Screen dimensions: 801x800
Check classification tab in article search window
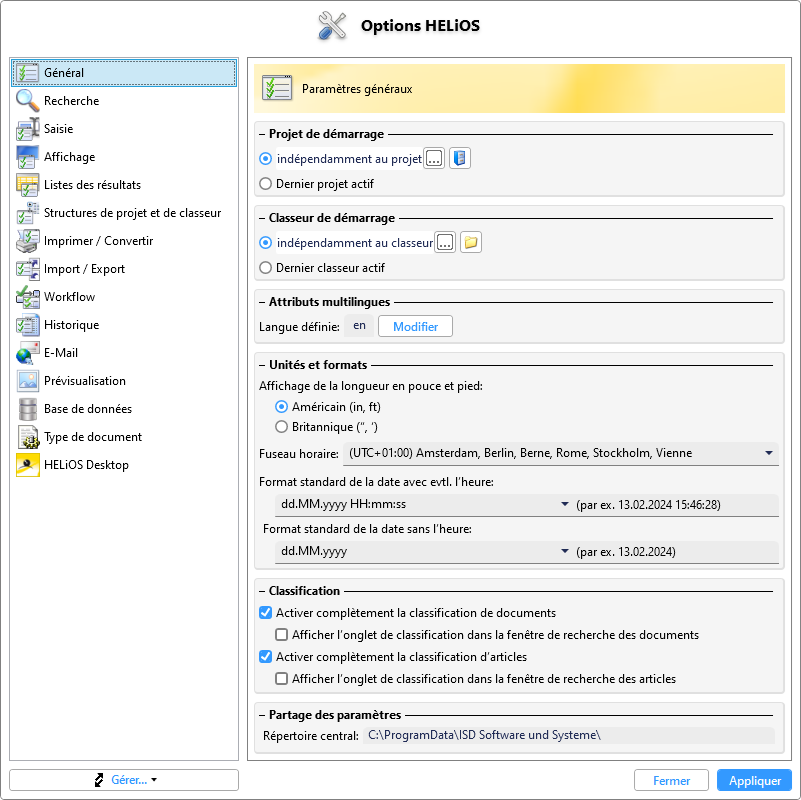click(x=281, y=678)
